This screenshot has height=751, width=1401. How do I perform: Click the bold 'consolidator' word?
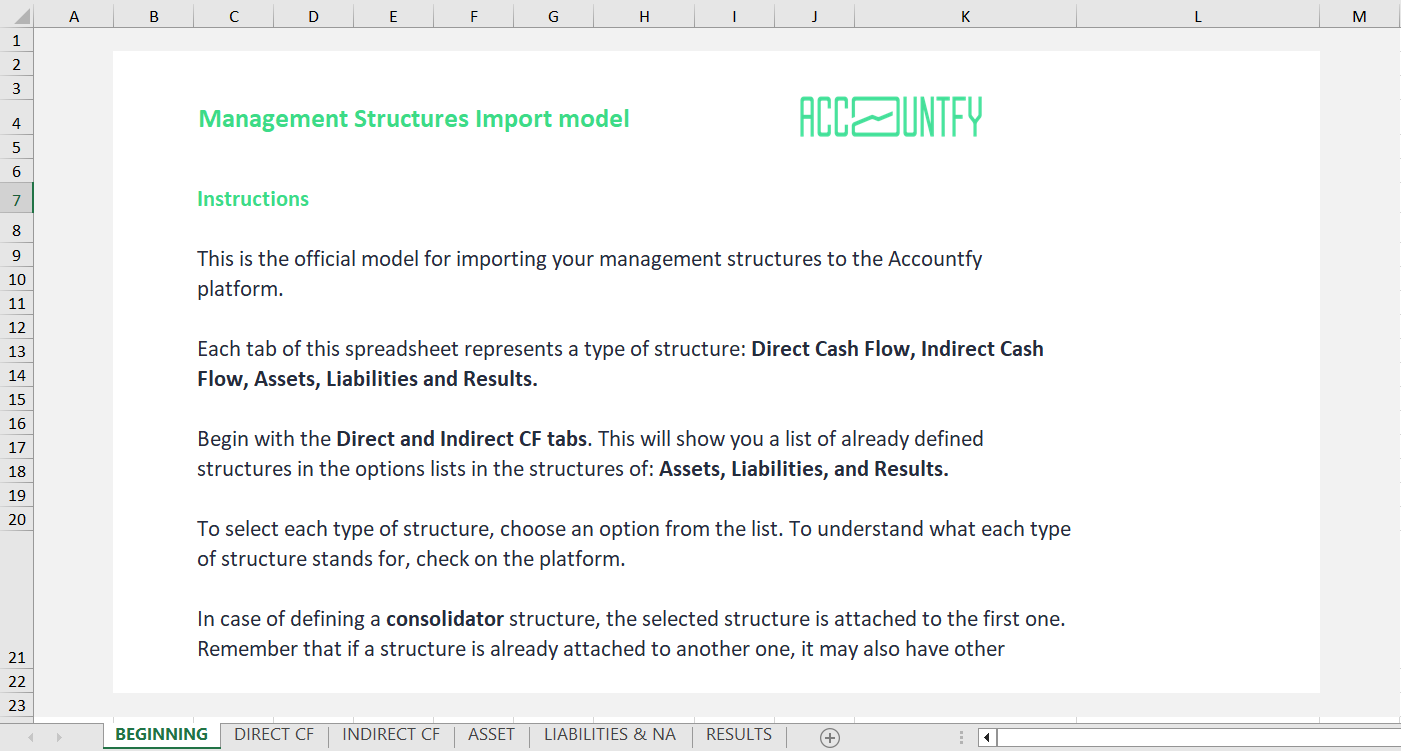click(445, 619)
